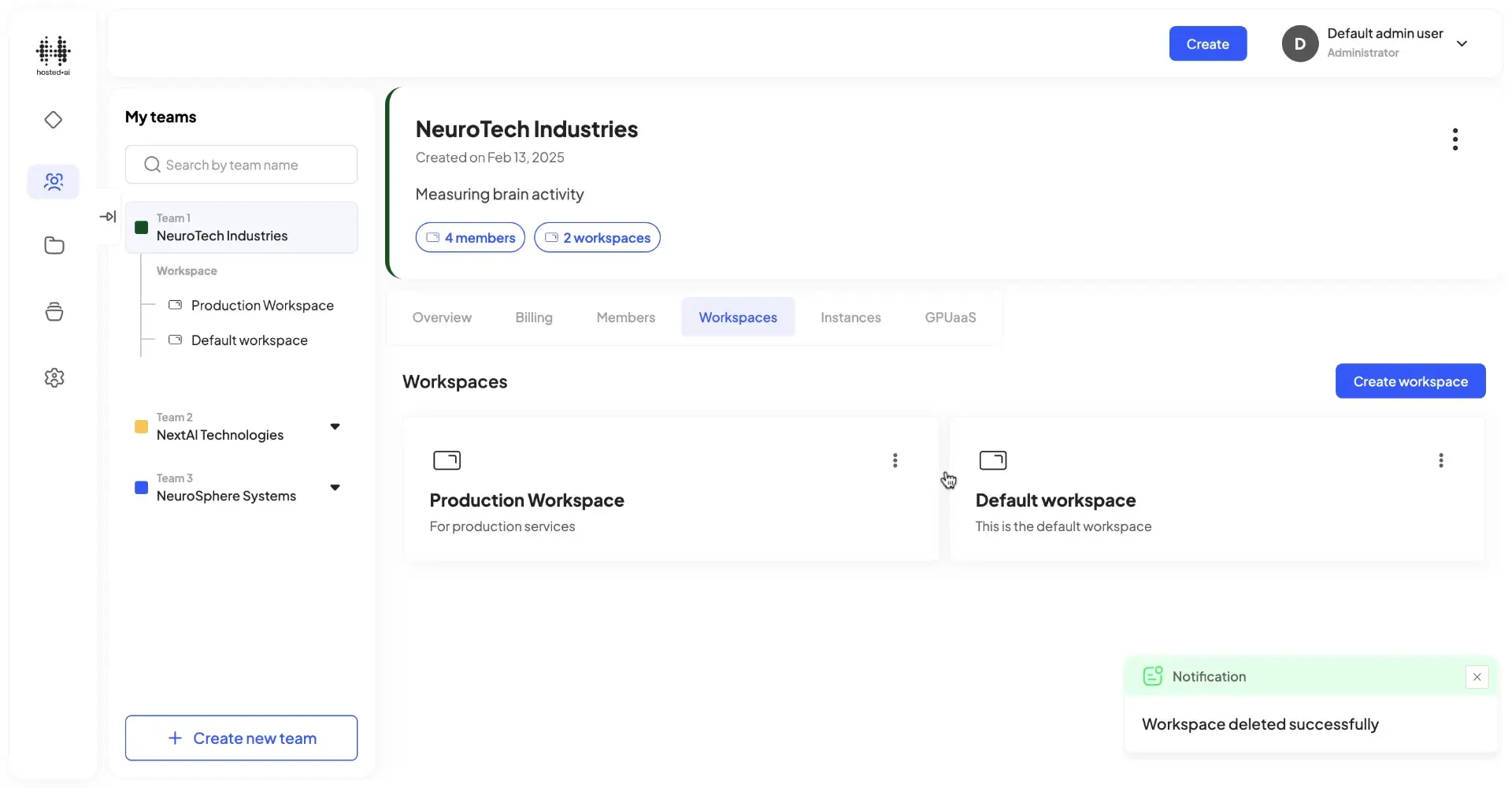Viewport: 1512px width, 788px height.
Task: Open the three-dot menu for NeuroTech Industries
Action: [1455, 139]
